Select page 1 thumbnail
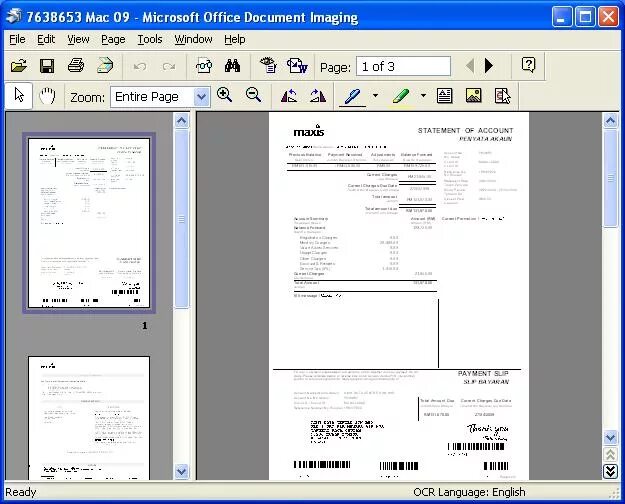 [89, 223]
